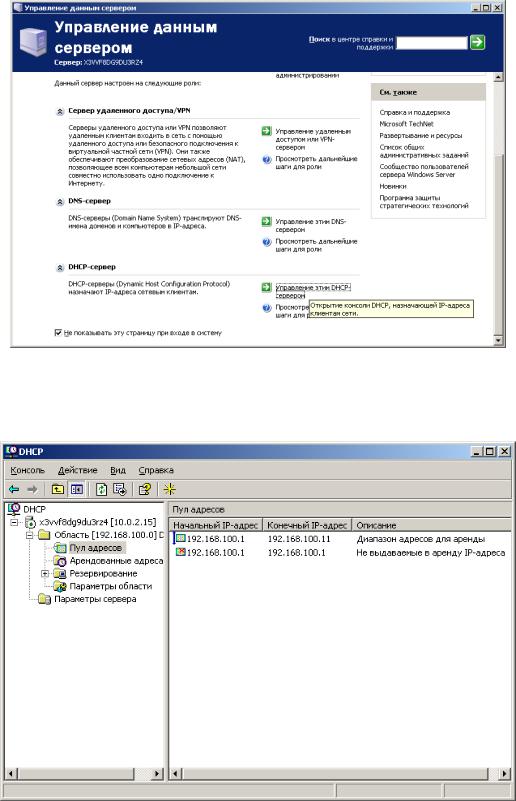Screen dimensions: 516x801
Task: Open Список общих административных заданий link
Action: (x=424, y=151)
